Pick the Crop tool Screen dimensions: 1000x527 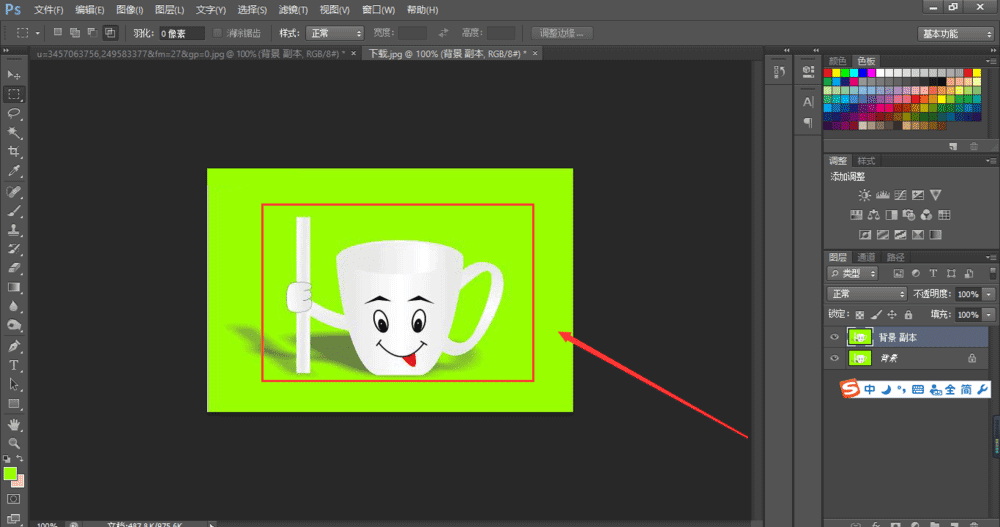[14, 151]
